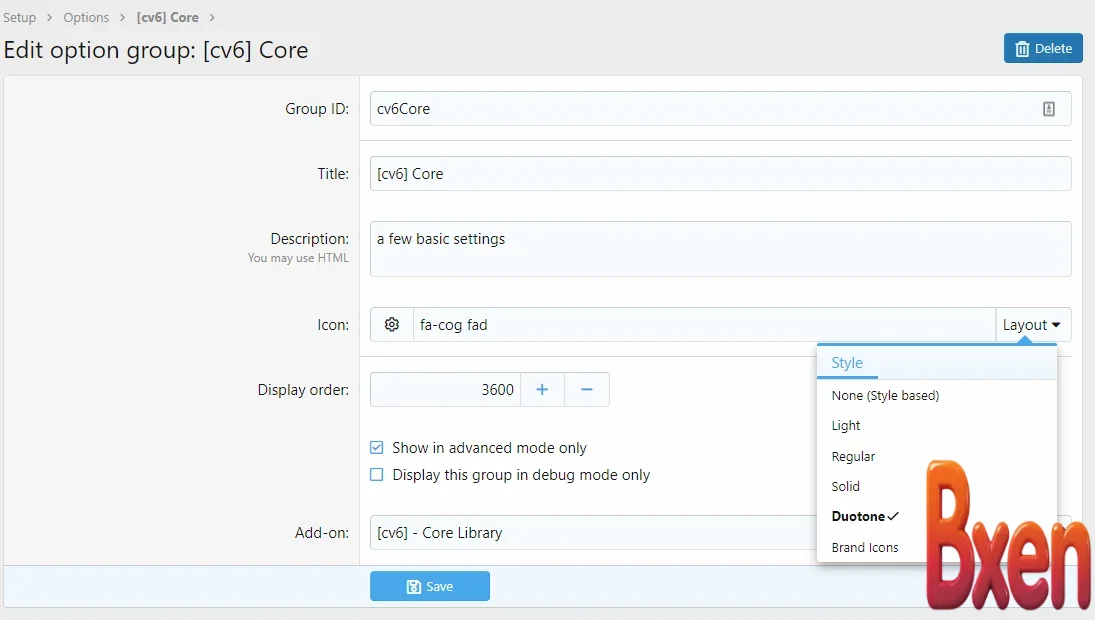Enable Display this group in debug mode only
Screen dimensions: 1095x620
tap(376, 475)
